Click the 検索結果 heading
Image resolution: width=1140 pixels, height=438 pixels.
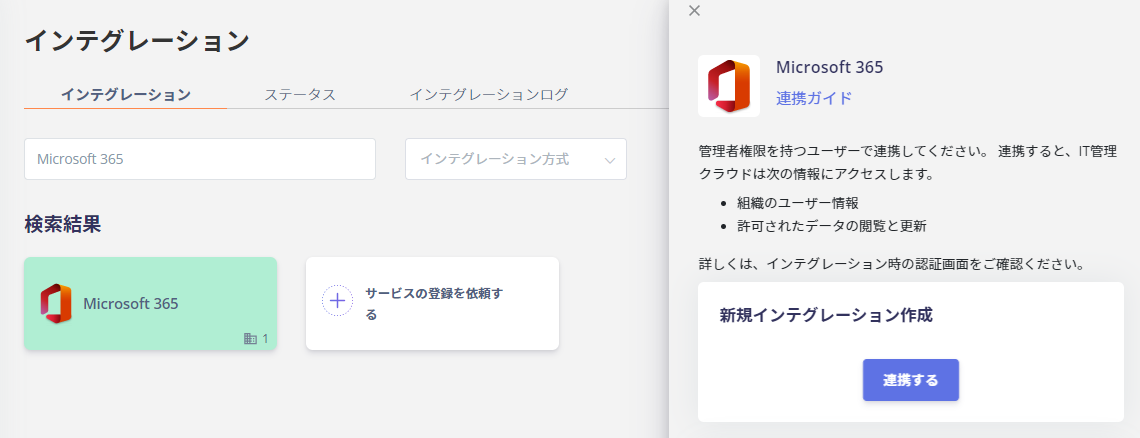tap(63, 224)
